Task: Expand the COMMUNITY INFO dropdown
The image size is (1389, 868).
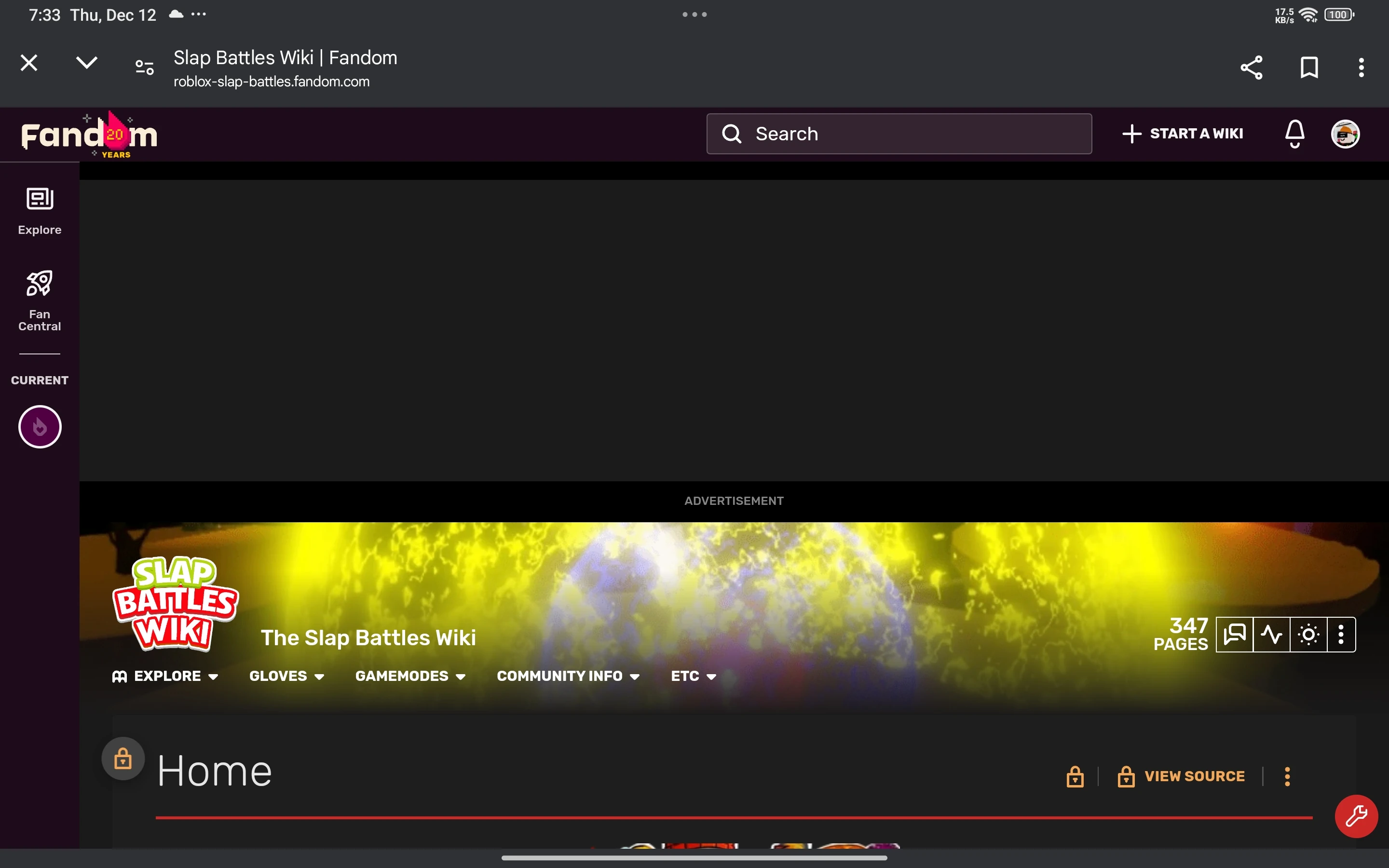Action: point(568,676)
